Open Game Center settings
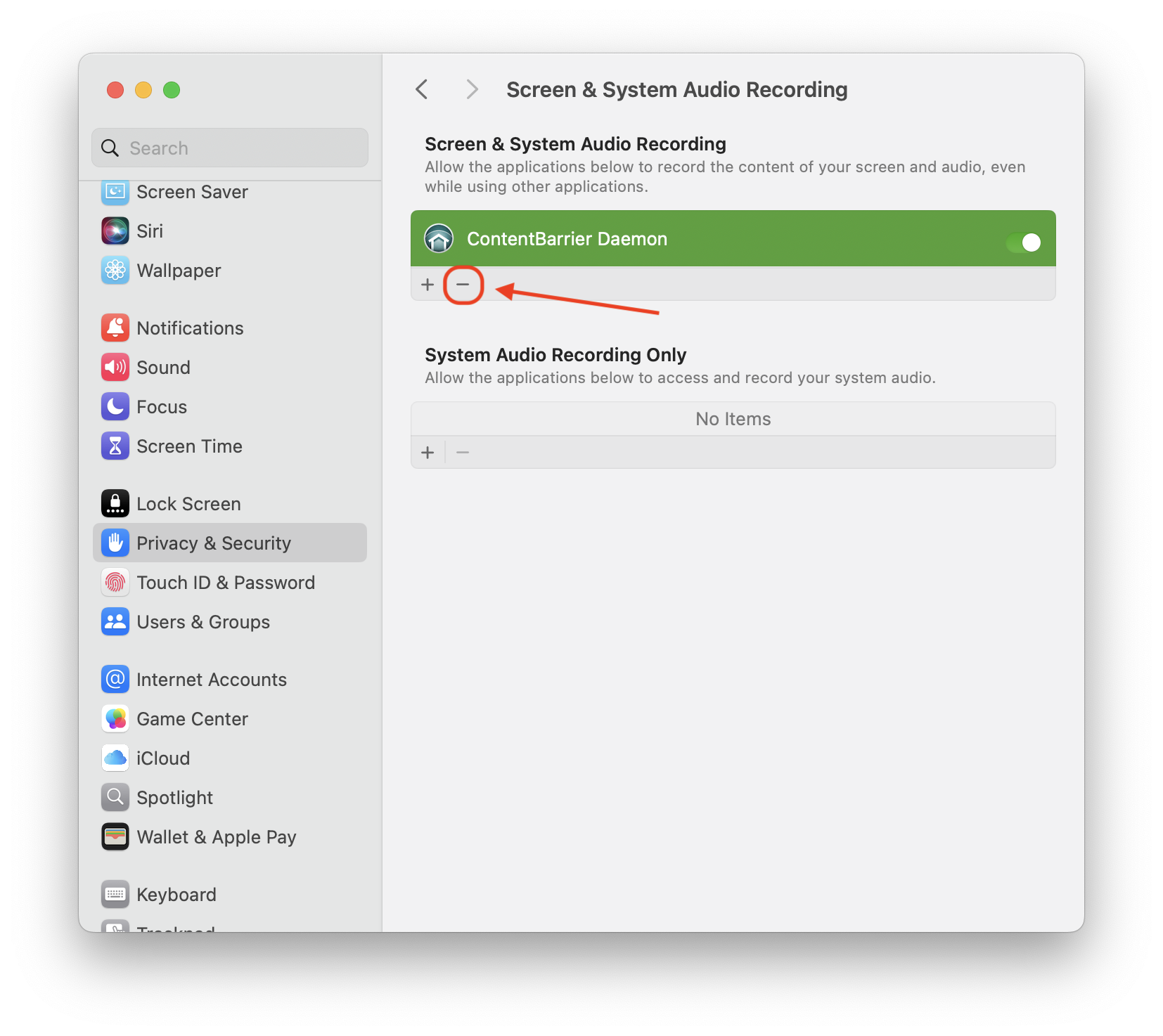 [193, 718]
